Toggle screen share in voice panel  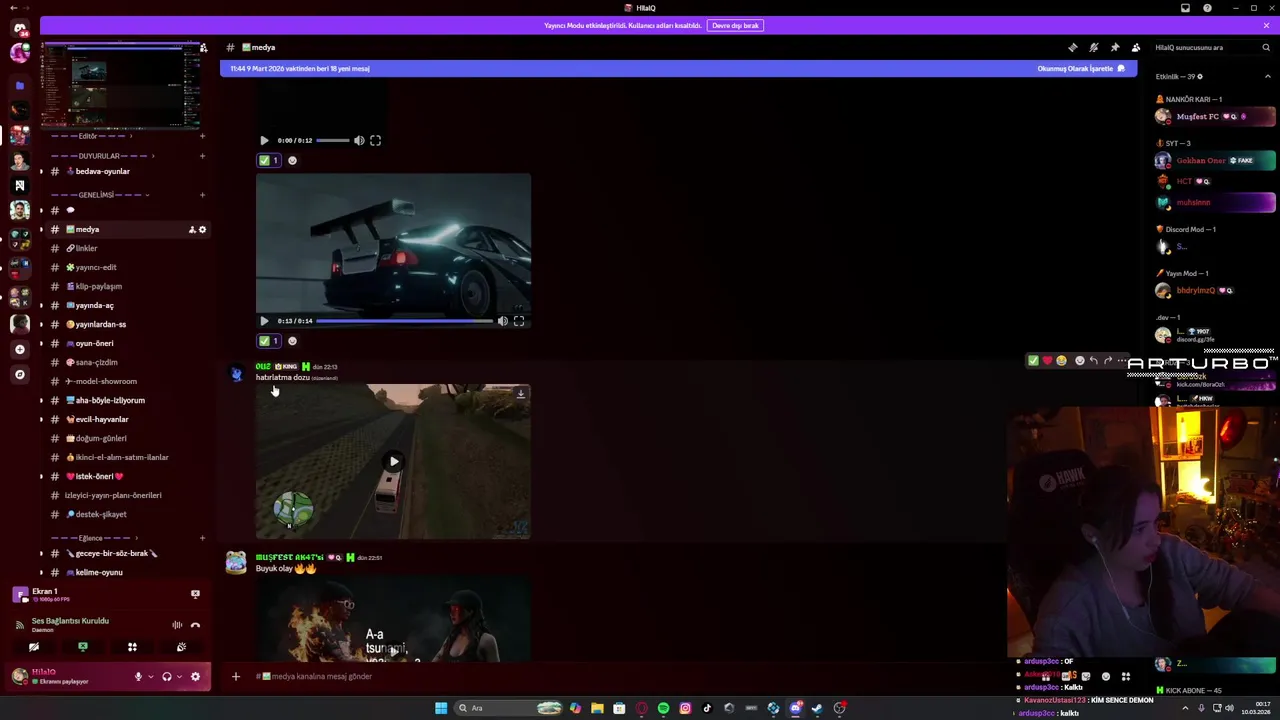83,647
